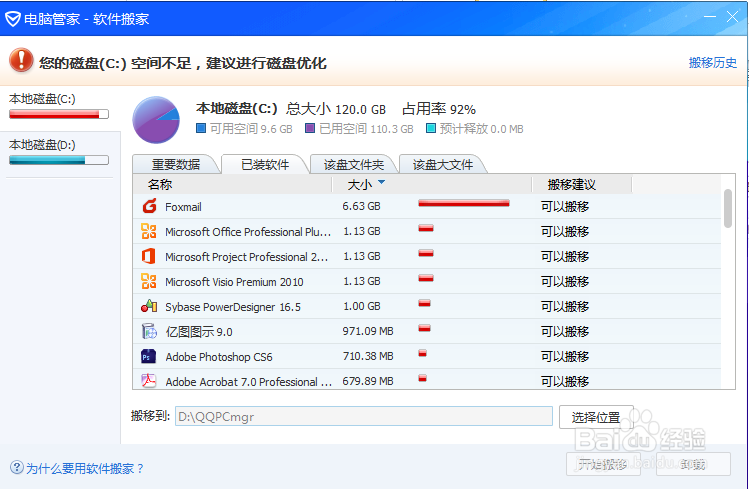Viewport: 749px width, 489px height.
Task: Click 亿图图示 9.0 row name
Action: 199,332
